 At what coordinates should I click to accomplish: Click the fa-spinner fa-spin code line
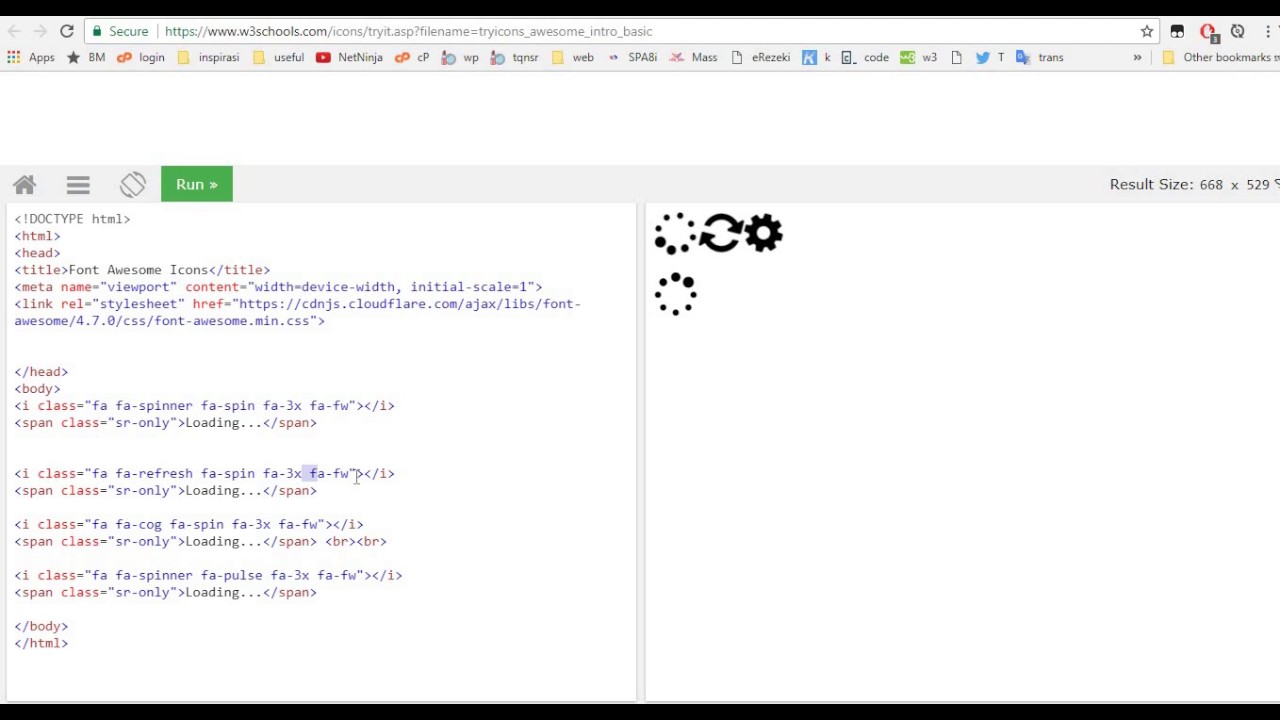point(204,406)
